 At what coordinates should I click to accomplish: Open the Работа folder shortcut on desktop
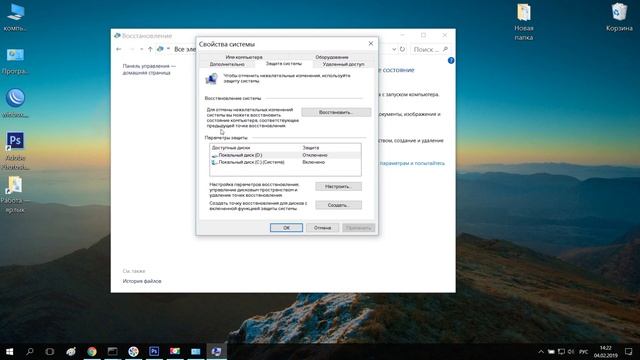pos(15,194)
